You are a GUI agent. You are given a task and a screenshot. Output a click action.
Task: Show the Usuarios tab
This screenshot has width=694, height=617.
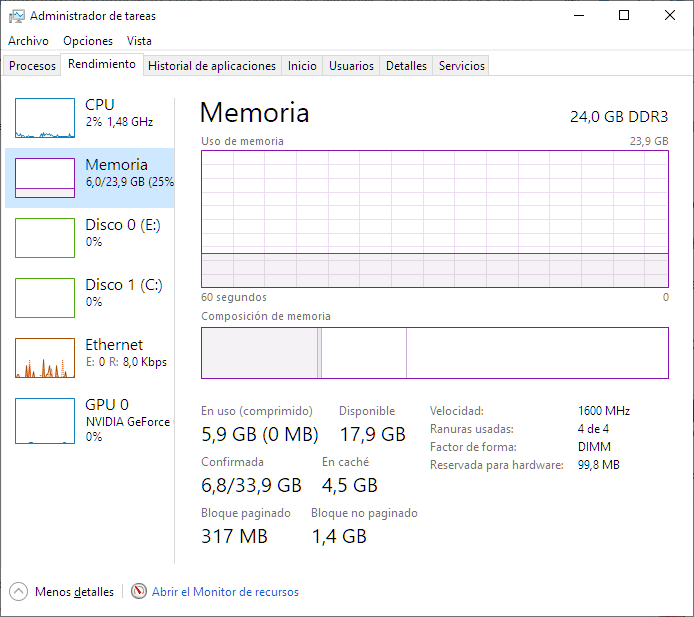point(352,66)
